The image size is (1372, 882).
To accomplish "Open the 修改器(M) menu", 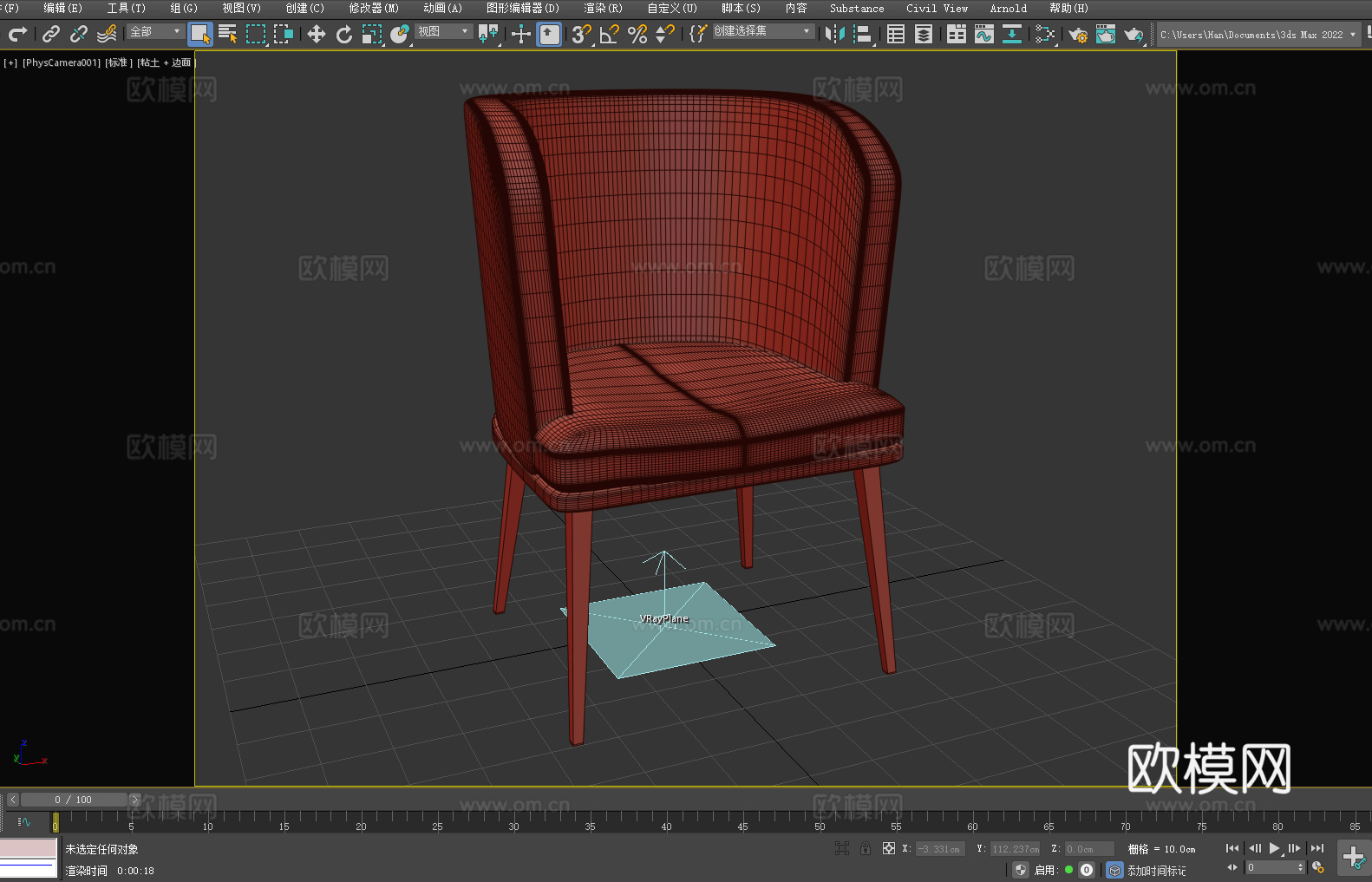I will pyautogui.click(x=374, y=8).
